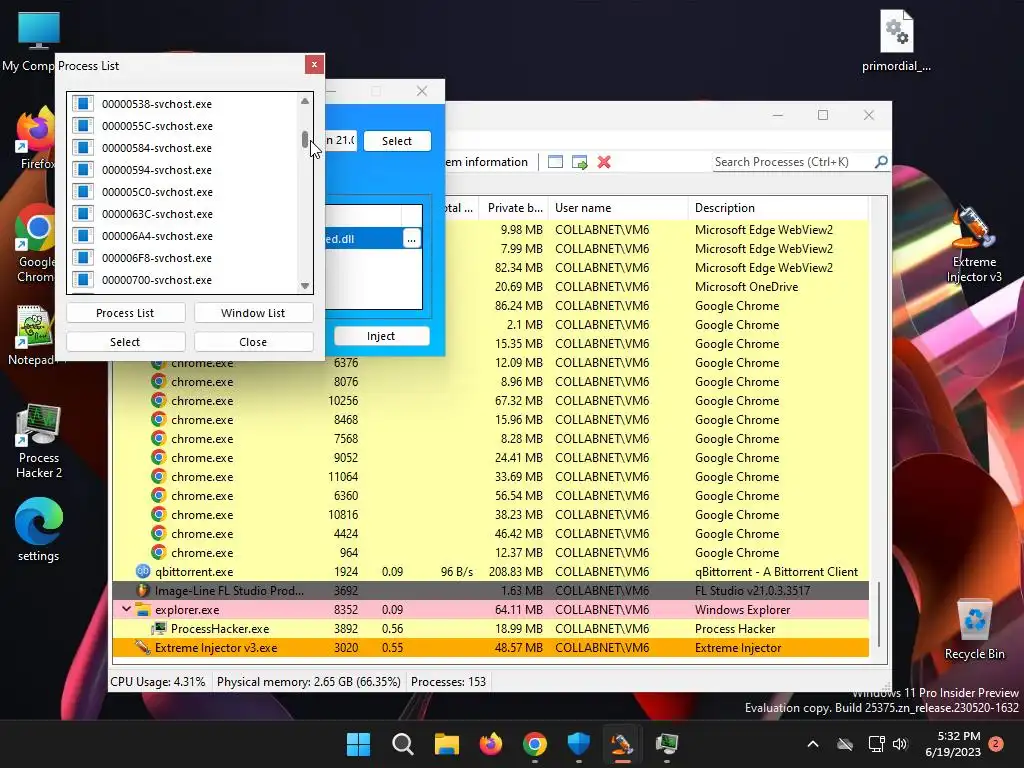Image resolution: width=1024 pixels, height=768 pixels.
Task: Click Inject button in Extreme Injector
Action: coord(381,336)
